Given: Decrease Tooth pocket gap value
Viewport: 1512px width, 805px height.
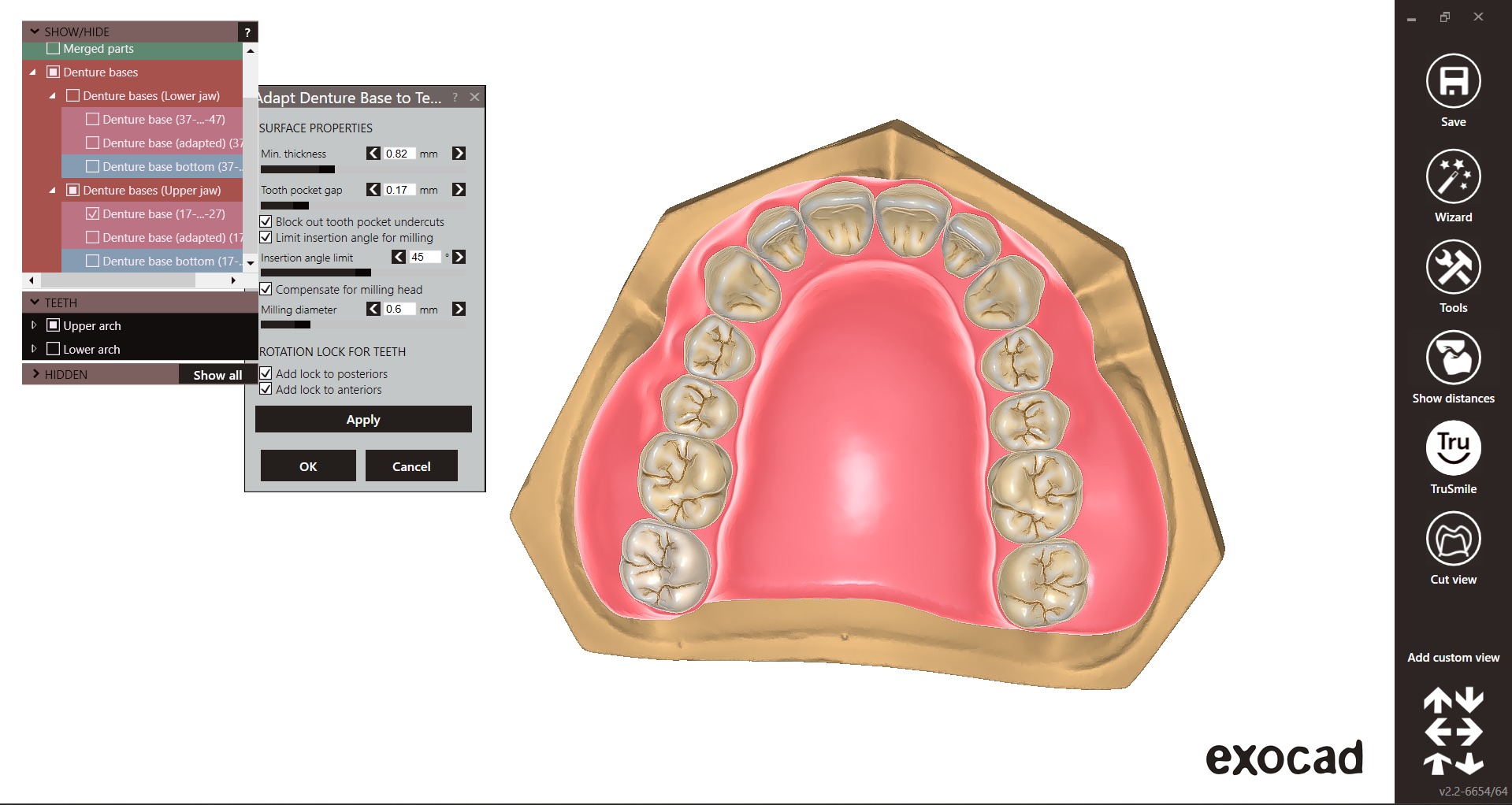Looking at the screenshot, I should pos(373,190).
